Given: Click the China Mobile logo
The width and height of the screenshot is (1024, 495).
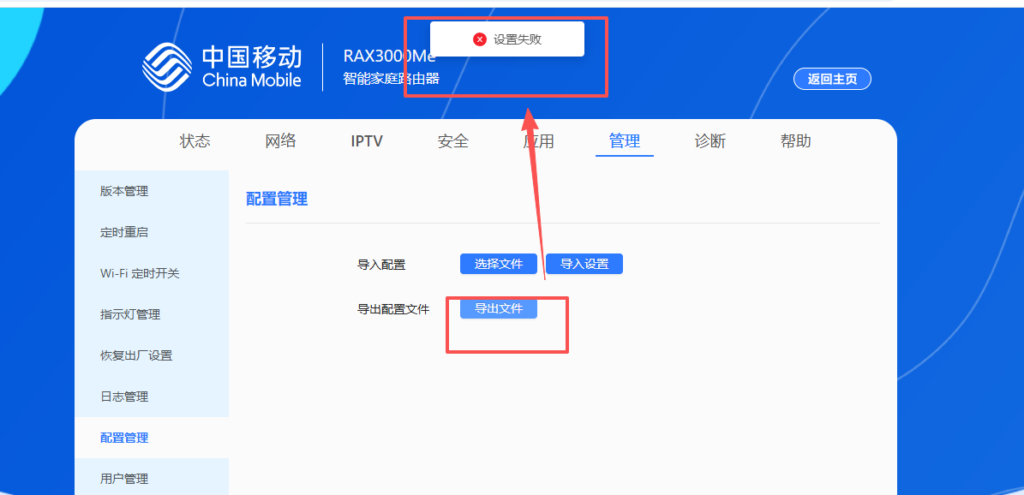Looking at the screenshot, I should coord(222,67).
